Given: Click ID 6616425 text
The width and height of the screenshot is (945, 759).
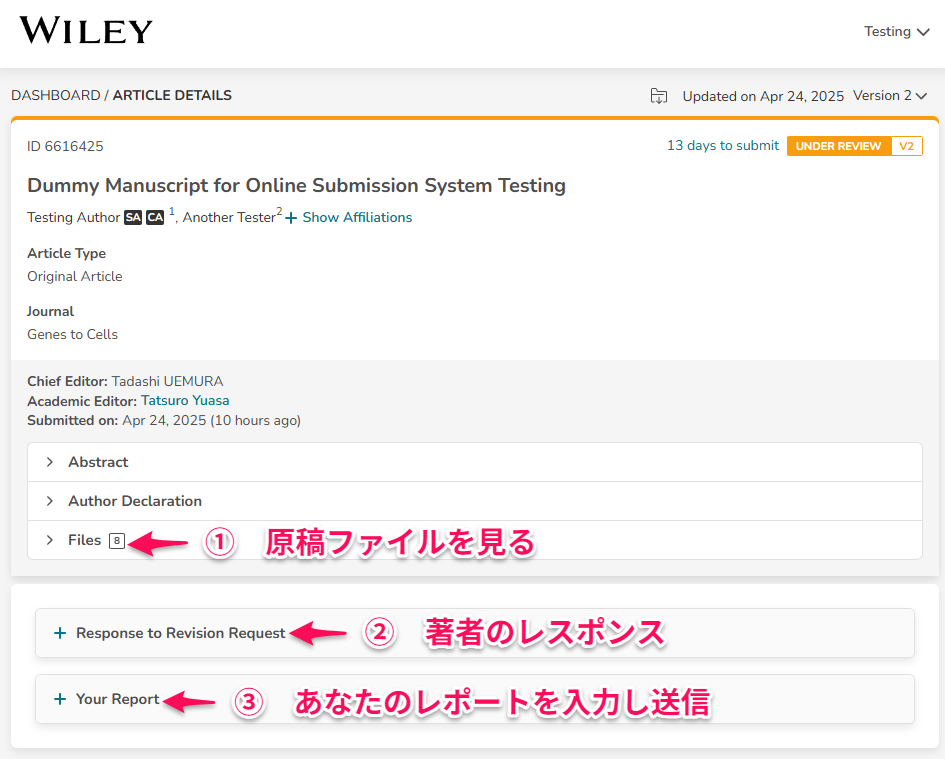Looking at the screenshot, I should click(x=65, y=146).
